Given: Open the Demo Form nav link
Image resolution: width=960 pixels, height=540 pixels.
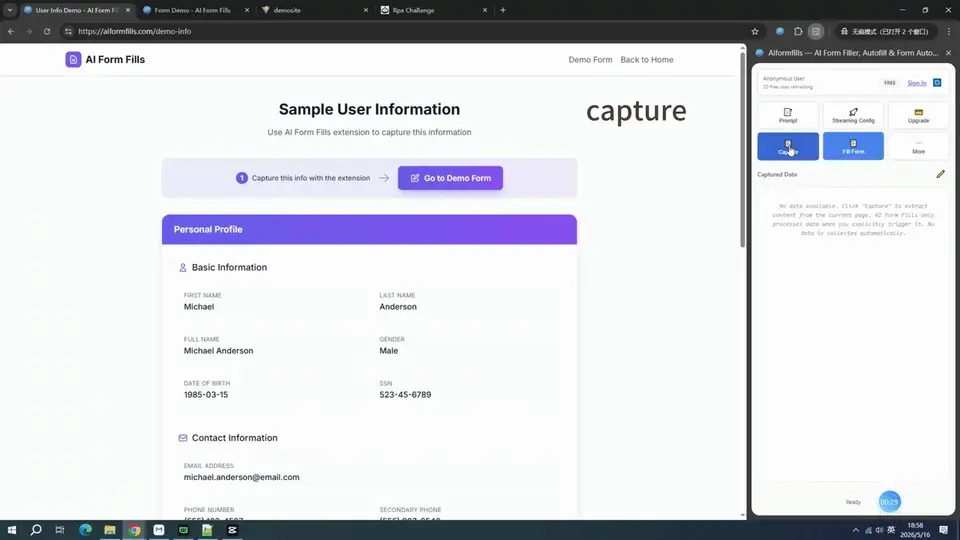Looking at the screenshot, I should pos(590,59).
